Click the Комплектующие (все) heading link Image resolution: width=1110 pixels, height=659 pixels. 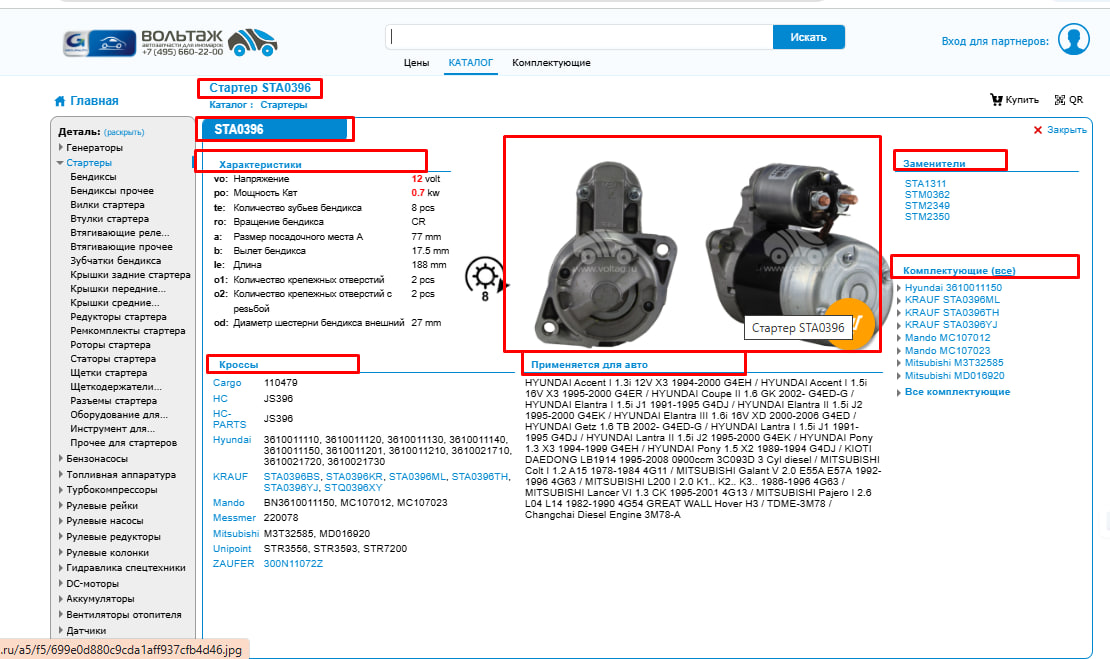[x=959, y=270]
